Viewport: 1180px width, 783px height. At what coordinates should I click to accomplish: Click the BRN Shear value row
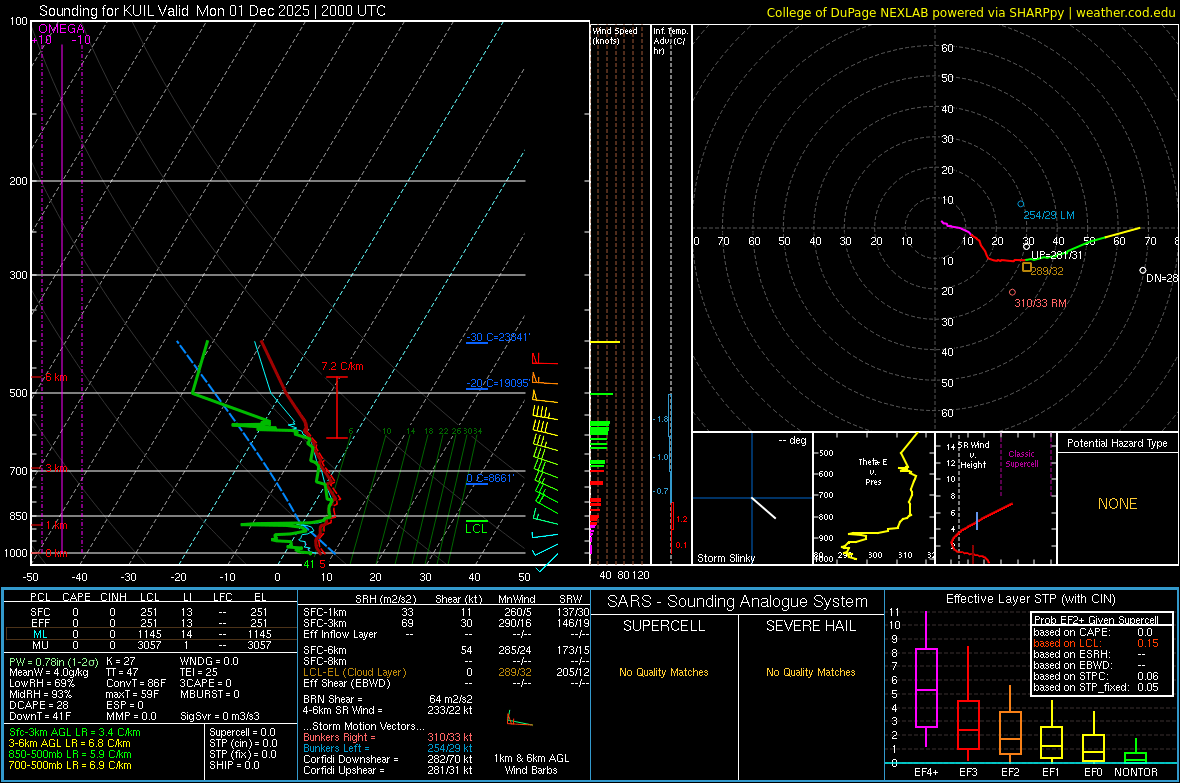(388, 699)
